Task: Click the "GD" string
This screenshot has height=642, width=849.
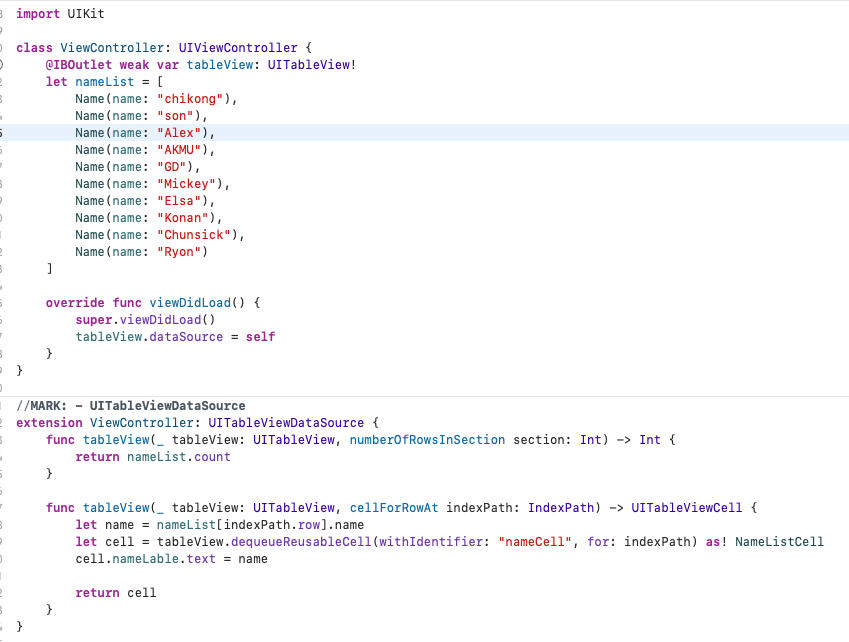Action: pos(172,167)
